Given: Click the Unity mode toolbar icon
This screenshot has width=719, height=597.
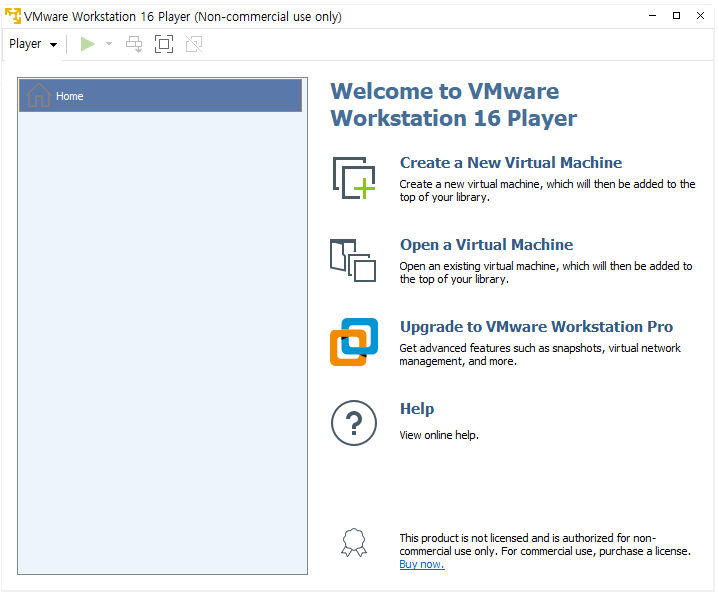Looking at the screenshot, I should (x=194, y=44).
